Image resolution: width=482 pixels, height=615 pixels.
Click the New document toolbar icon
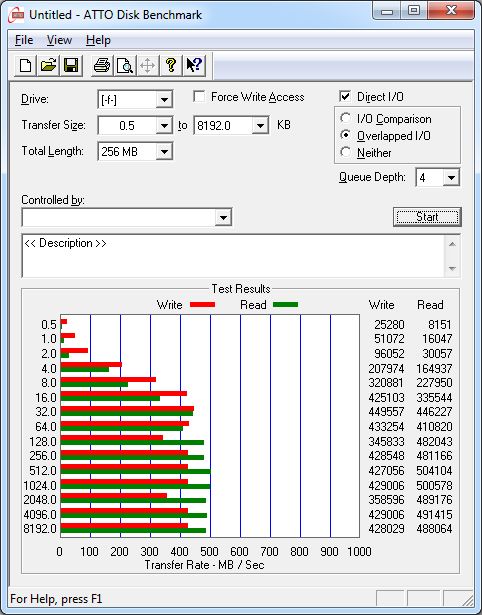tap(25, 66)
